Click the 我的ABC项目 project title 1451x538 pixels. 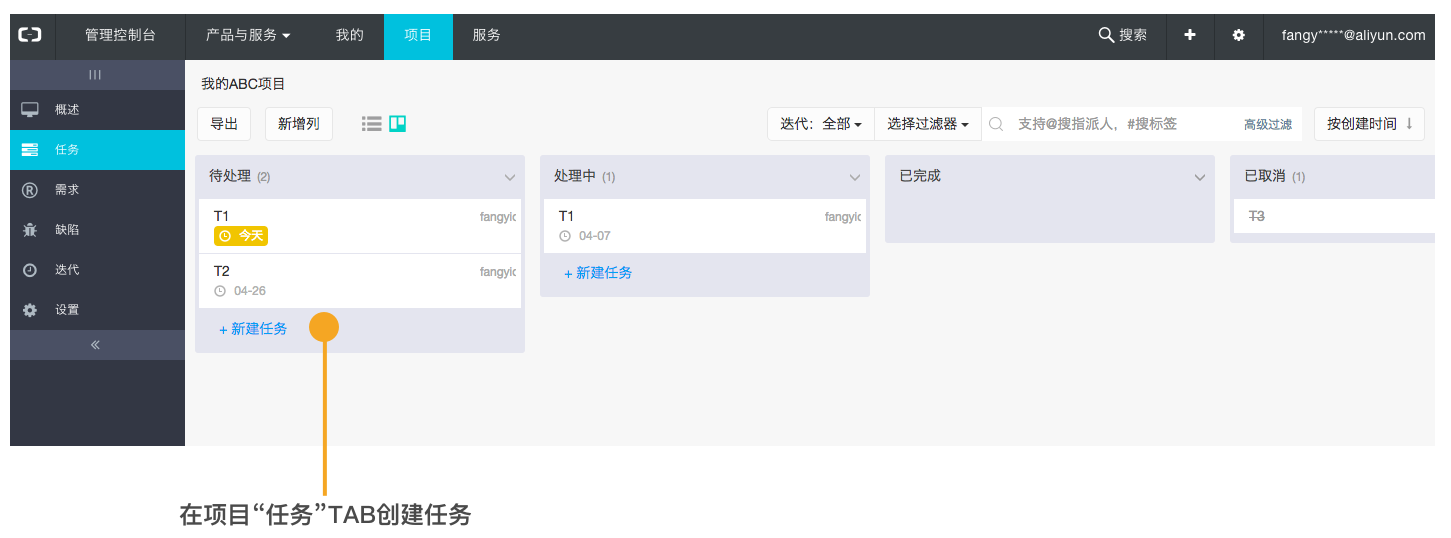243,84
